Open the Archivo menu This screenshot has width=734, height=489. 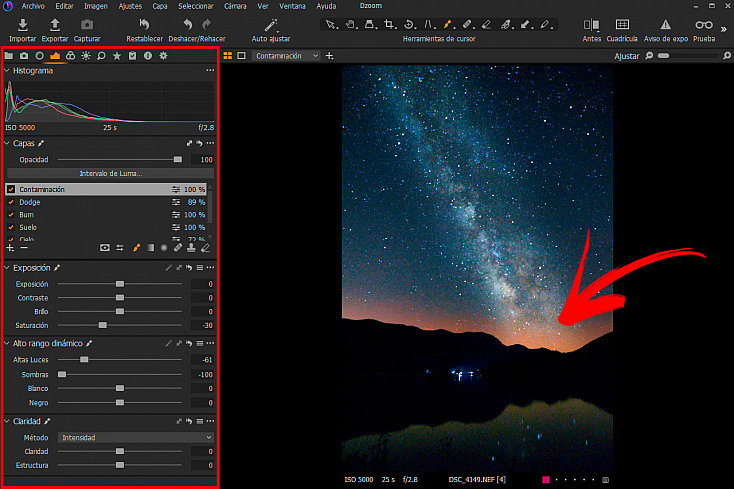pos(33,6)
